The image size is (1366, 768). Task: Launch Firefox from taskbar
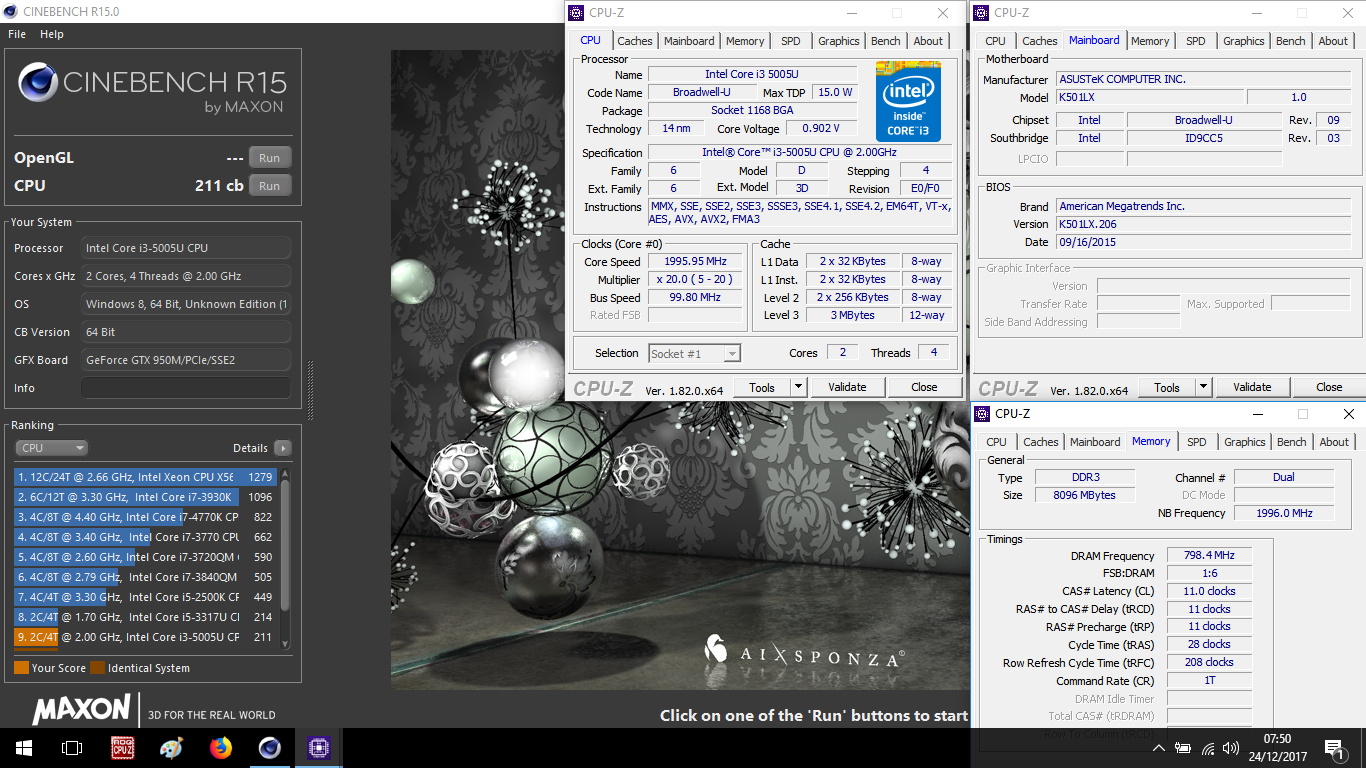pyautogui.click(x=221, y=747)
